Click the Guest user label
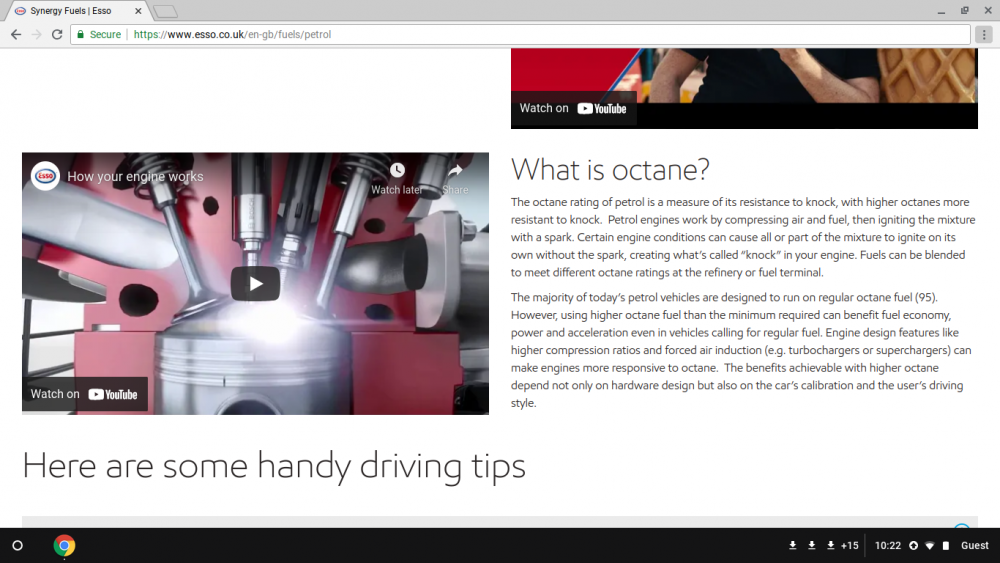This screenshot has height=563, width=1000. coord(974,546)
